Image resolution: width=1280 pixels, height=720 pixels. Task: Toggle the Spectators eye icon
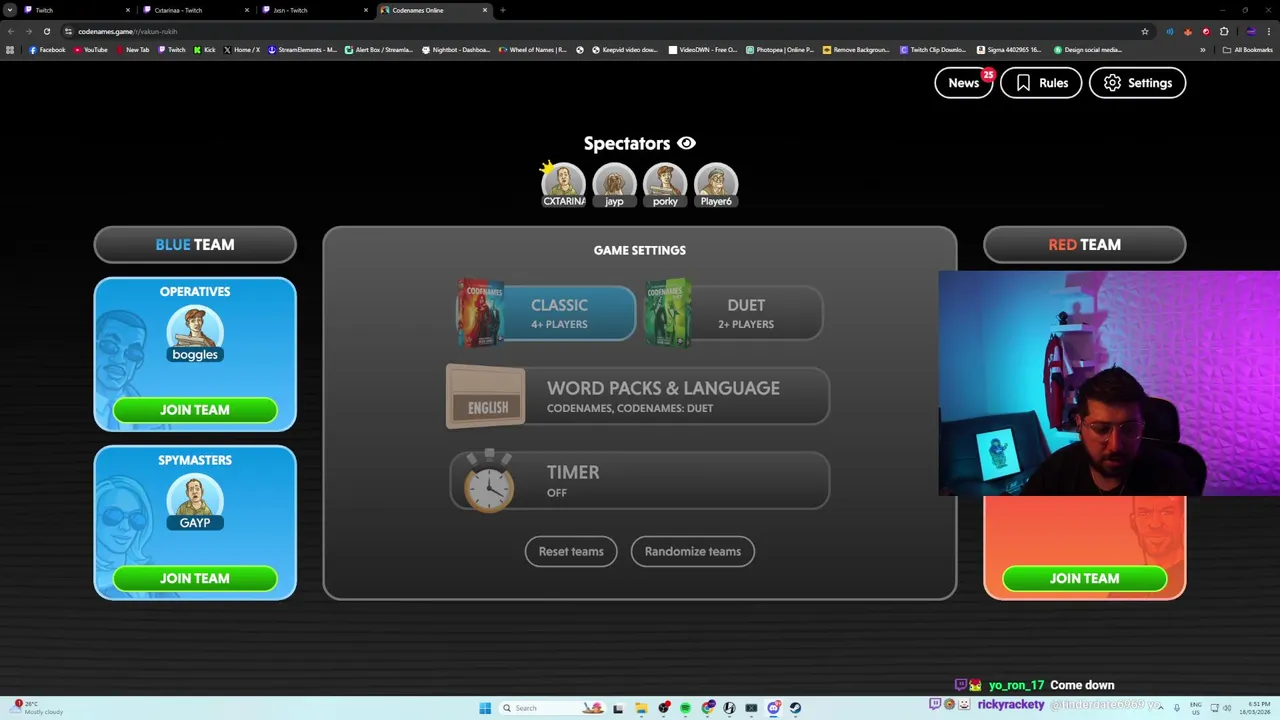[x=686, y=144]
